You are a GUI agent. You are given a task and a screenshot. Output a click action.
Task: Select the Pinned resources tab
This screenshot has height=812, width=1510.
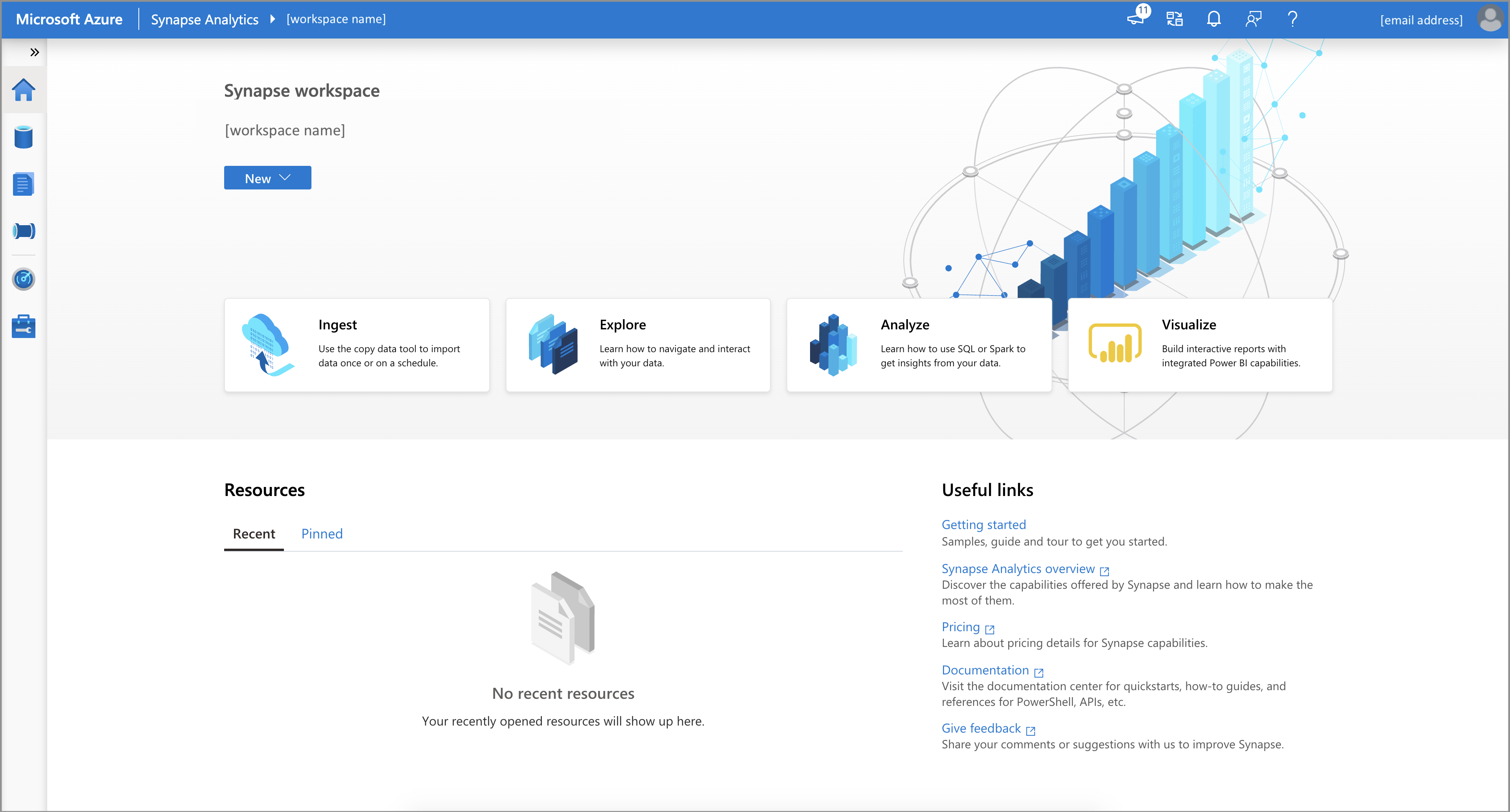click(322, 532)
